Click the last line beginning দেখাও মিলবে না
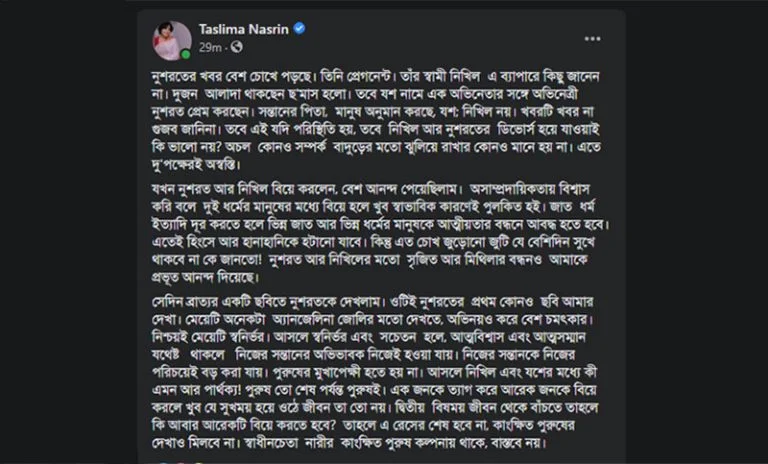Viewport: 768px width, 464px height. pyautogui.click(x=348, y=443)
